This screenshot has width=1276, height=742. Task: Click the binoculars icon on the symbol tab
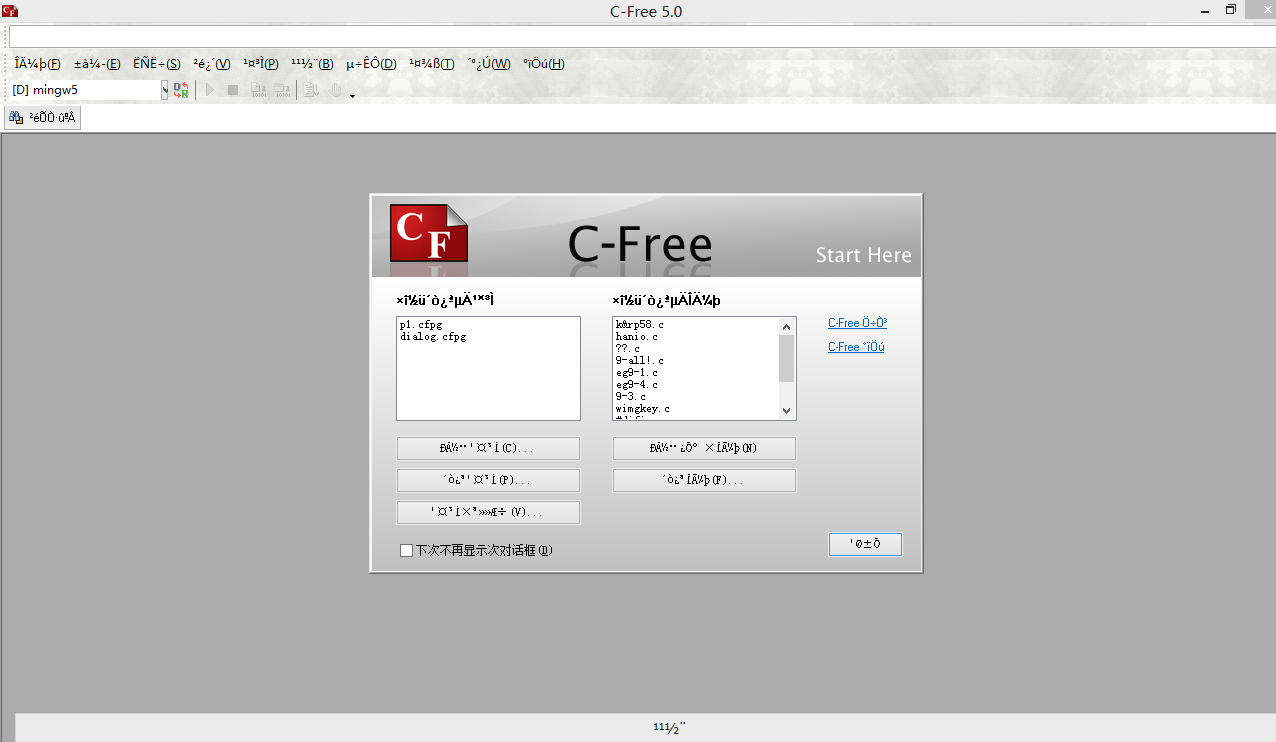[x=16, y=118]
